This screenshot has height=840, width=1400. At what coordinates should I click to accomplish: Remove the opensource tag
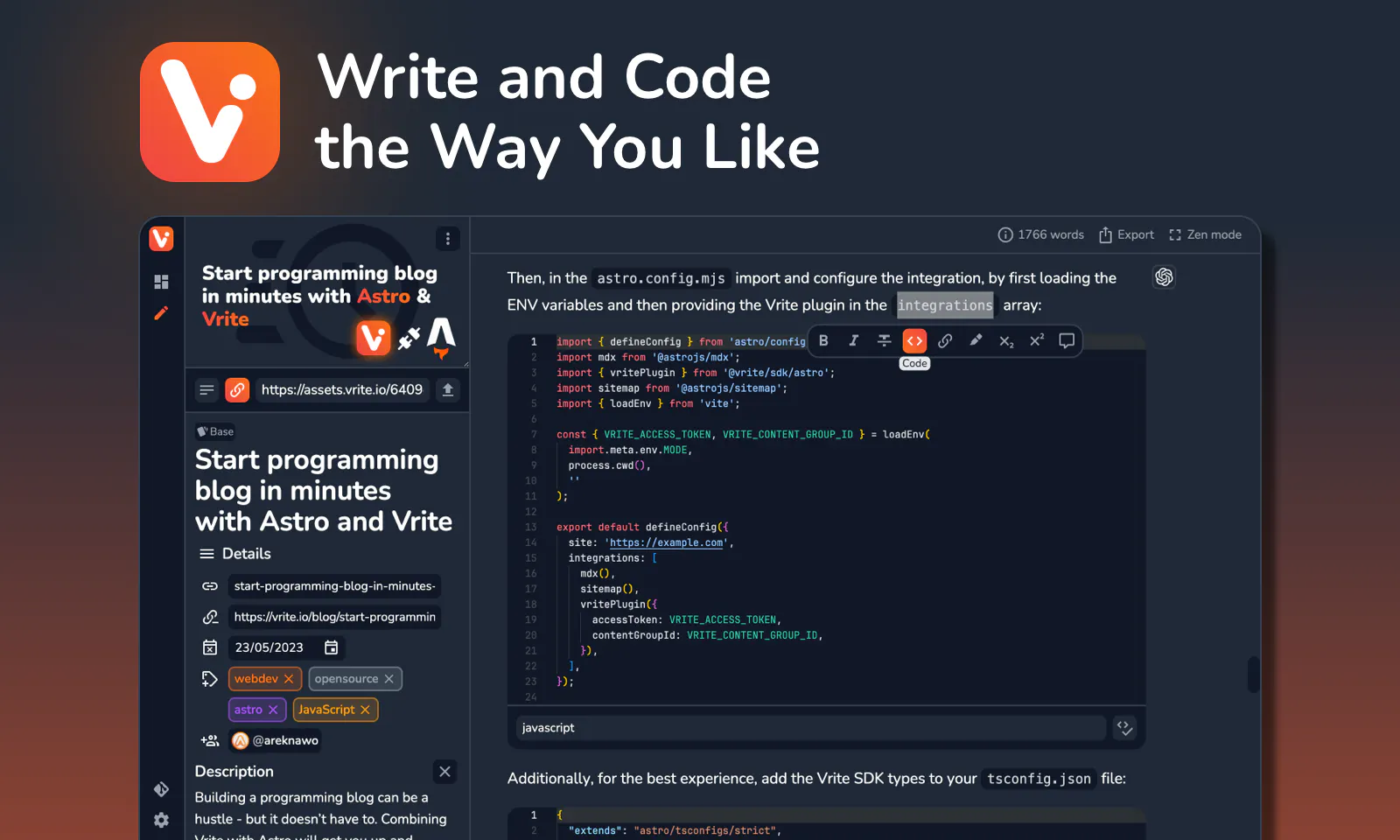389,678
